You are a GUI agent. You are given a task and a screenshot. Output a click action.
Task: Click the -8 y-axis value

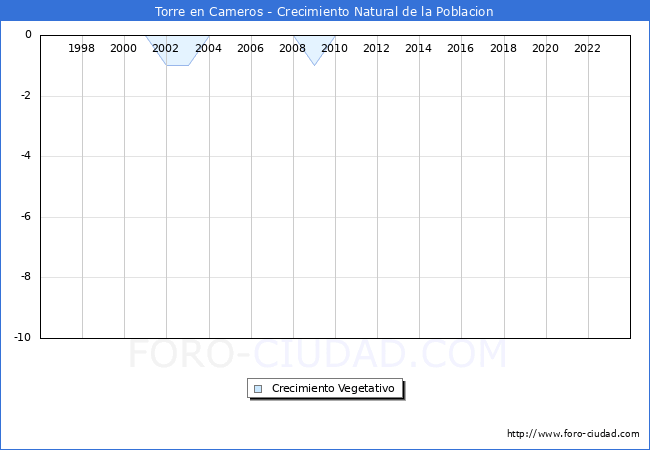point(26,277)
